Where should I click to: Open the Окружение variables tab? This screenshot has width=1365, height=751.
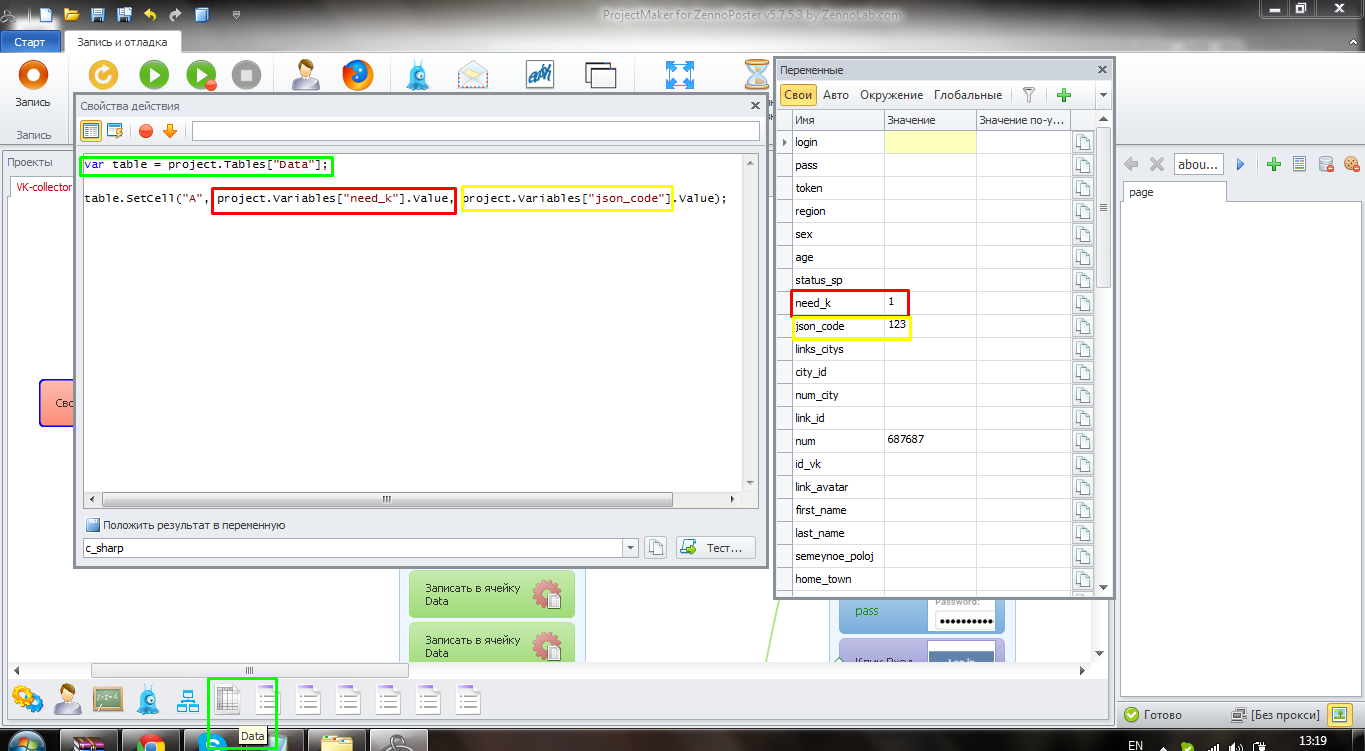(891, 95)
